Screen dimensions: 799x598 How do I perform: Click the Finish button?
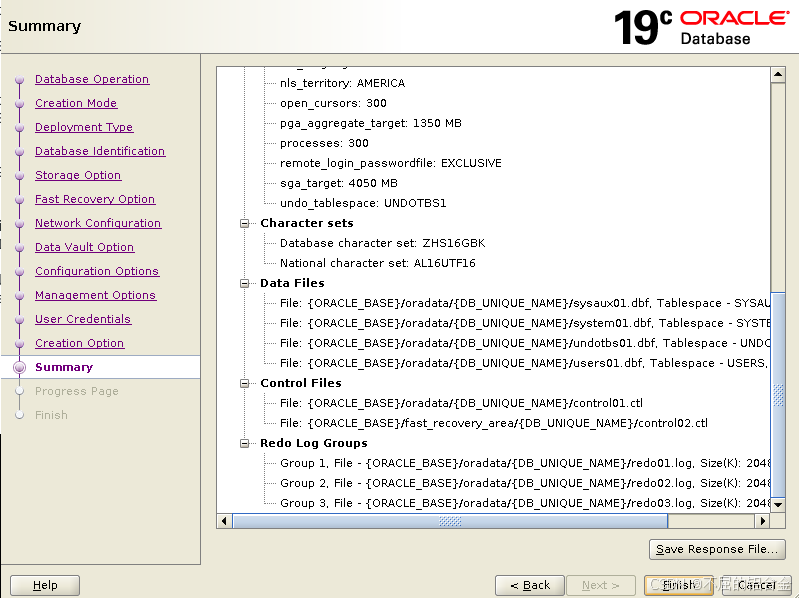pos(679,585)
